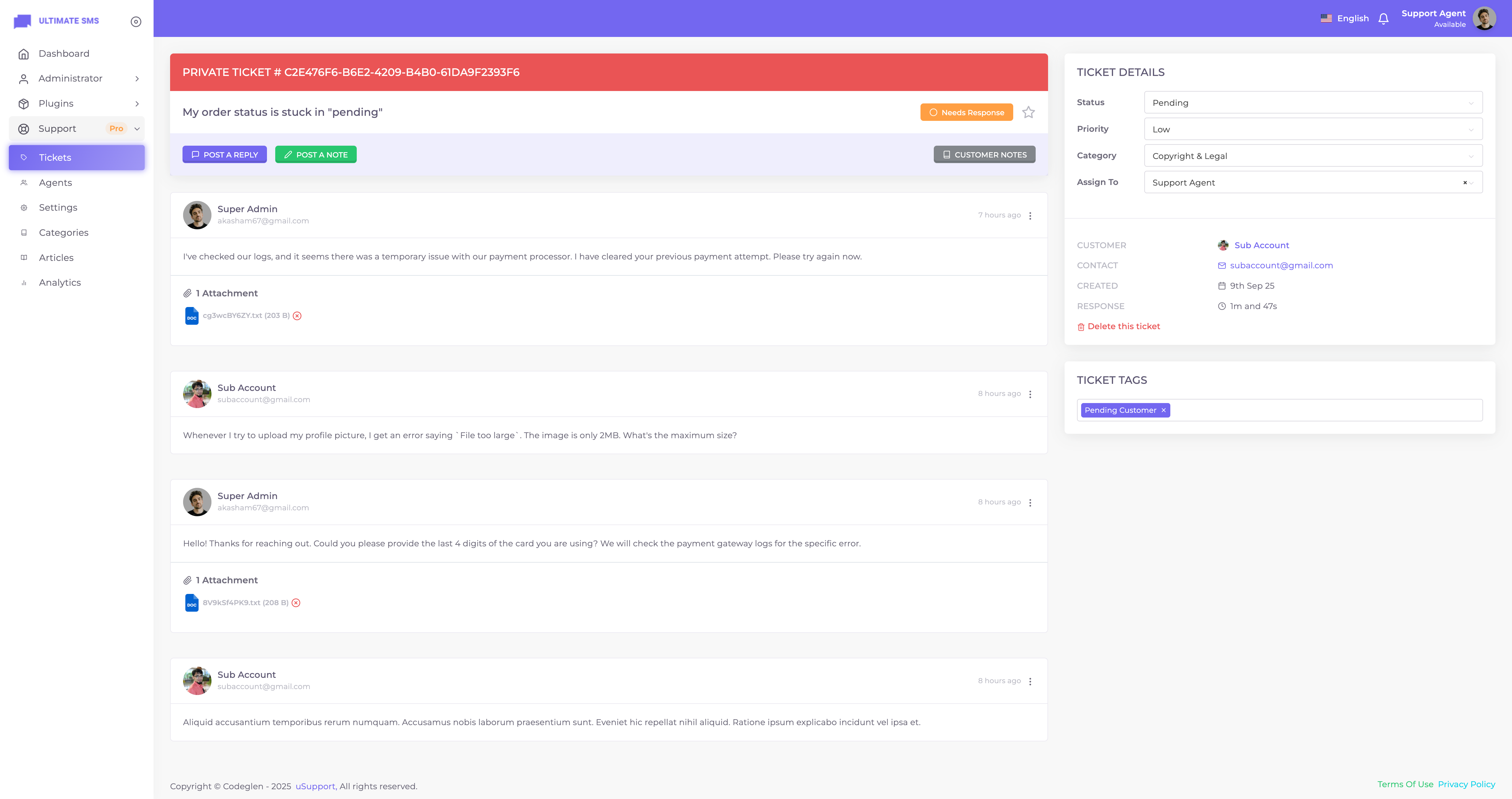Remove the Pending Customer tag
Image resolution: width=1512 pixels, height=799 pixels.
point(1163,411)
